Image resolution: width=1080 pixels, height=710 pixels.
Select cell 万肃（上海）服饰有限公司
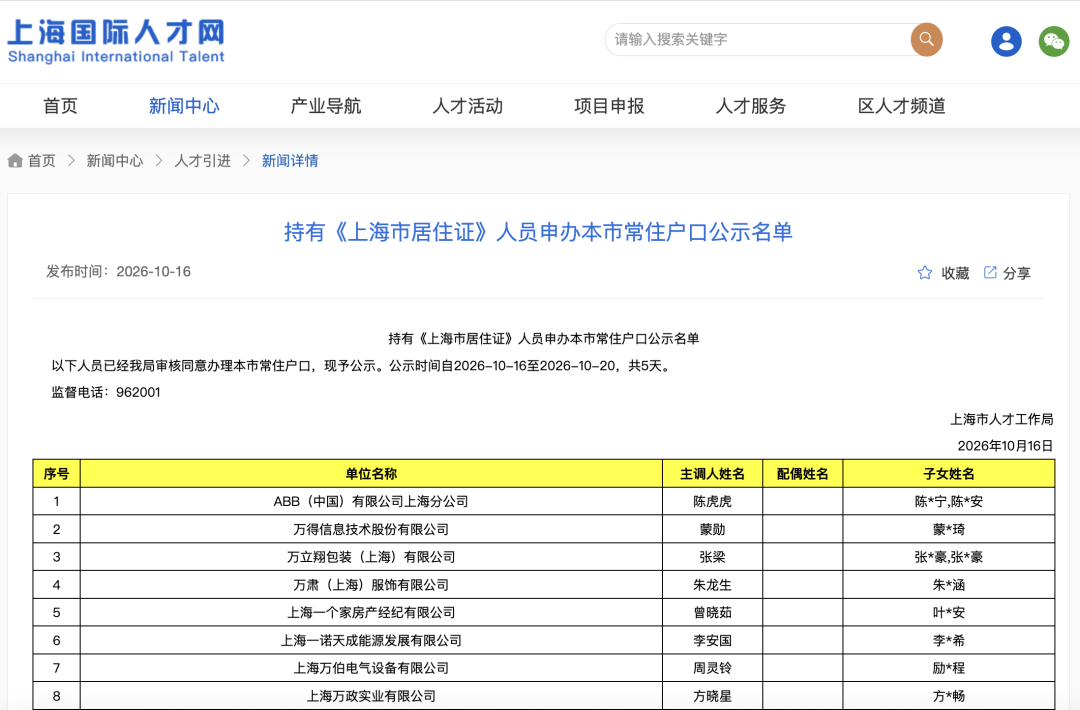point(371,585)
